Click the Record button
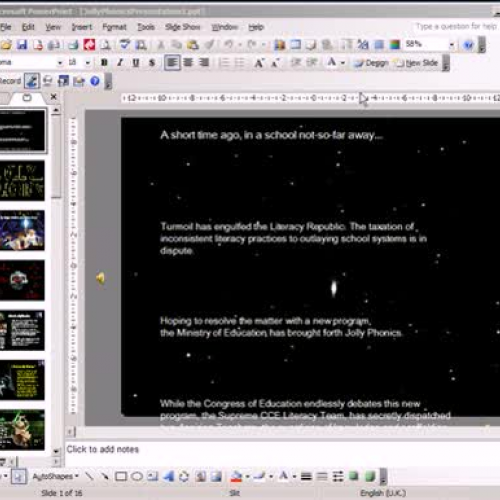This screenshot has height=500, width=500. click(10, 81)
